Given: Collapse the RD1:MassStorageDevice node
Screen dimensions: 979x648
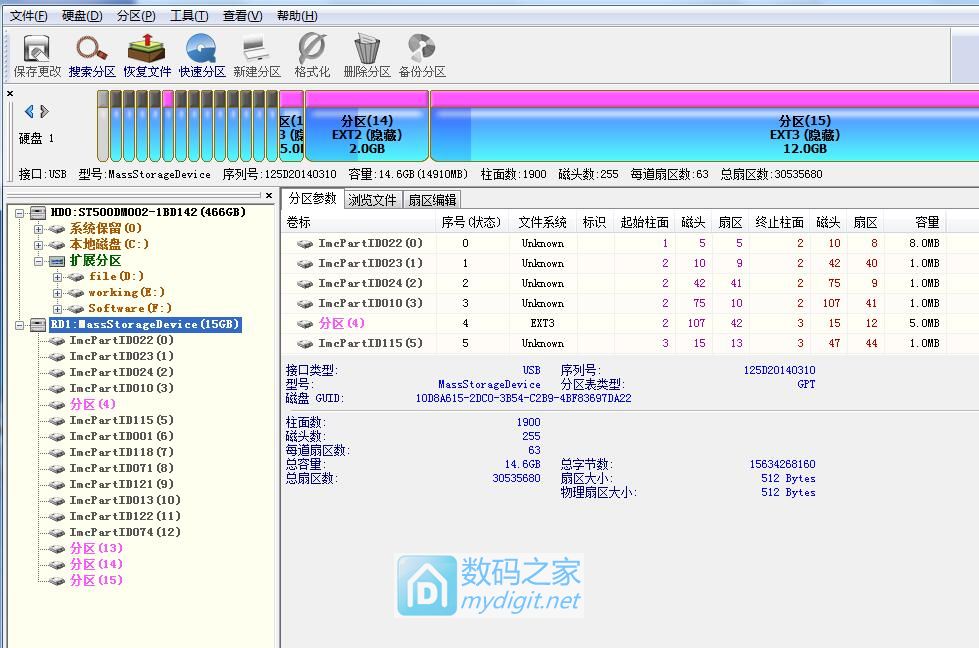Looking at the screenshot, I should (x=20, y=325).
